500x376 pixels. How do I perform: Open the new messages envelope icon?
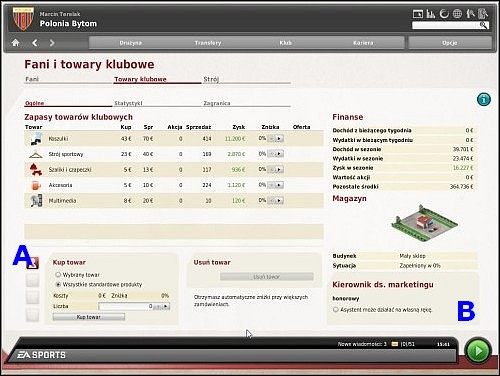coord(395,344)
